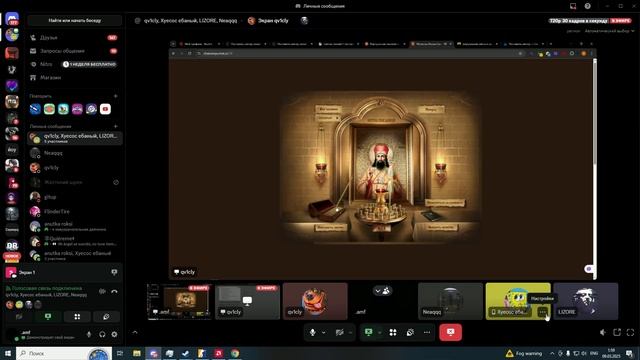The width and height of the screenshot is (640, 360).
Task: Select the qv1cly avatar participant tile
Action: click(315, 301)
